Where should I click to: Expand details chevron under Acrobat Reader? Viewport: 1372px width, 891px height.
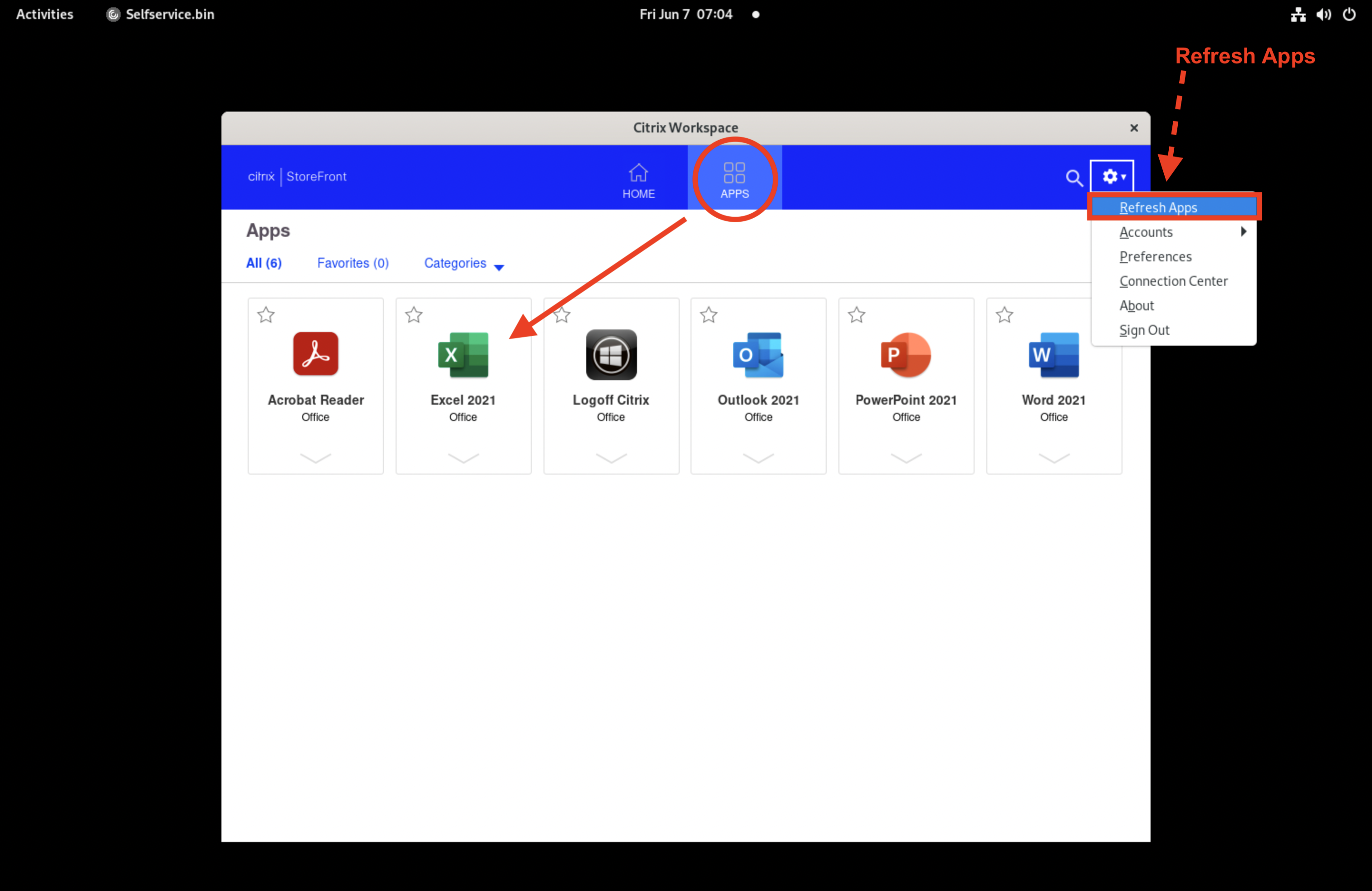pyautogui.click(x=315, y=458)
